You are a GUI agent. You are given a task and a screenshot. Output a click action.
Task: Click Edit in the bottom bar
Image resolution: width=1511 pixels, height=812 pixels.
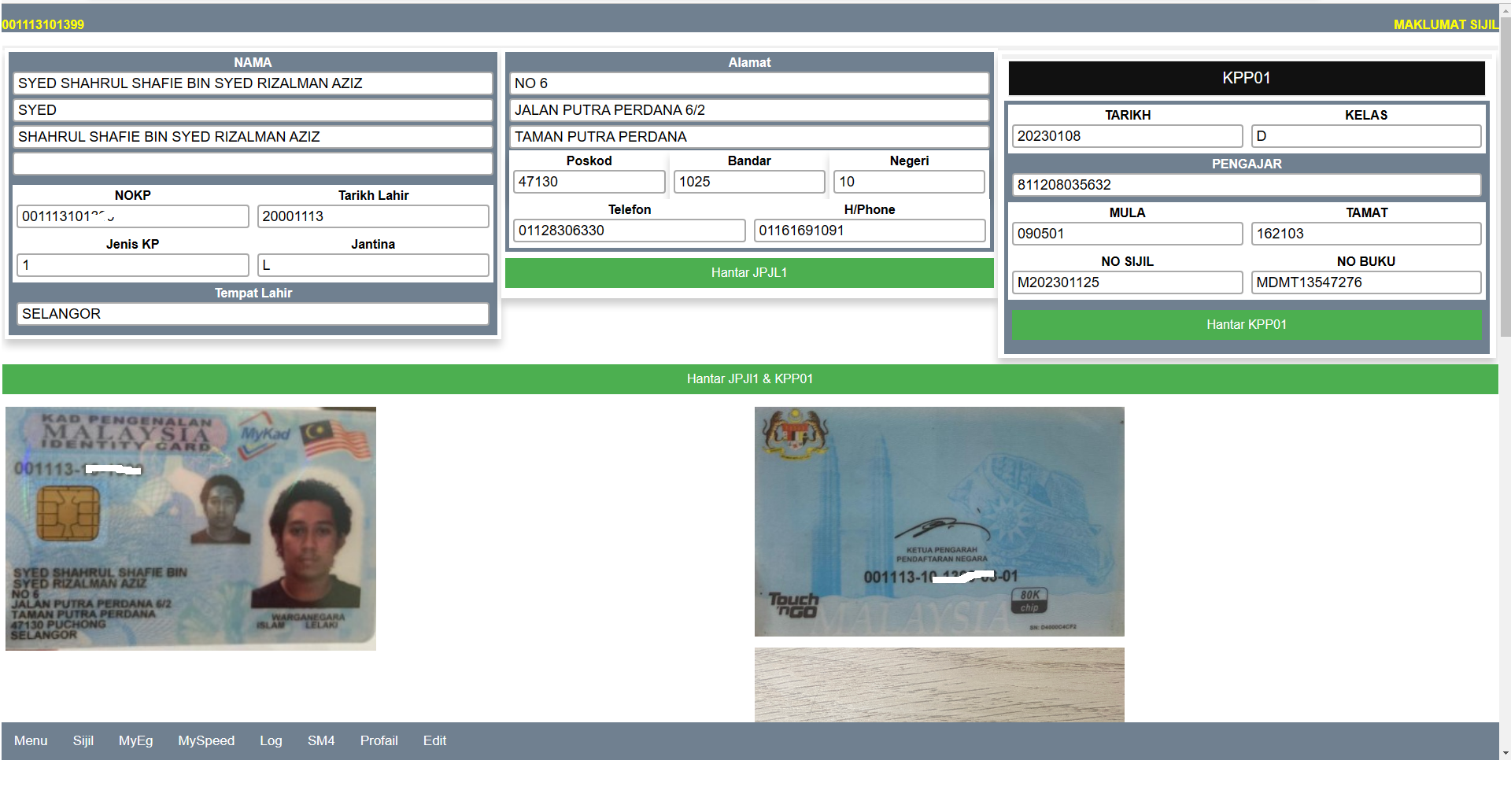434,741
